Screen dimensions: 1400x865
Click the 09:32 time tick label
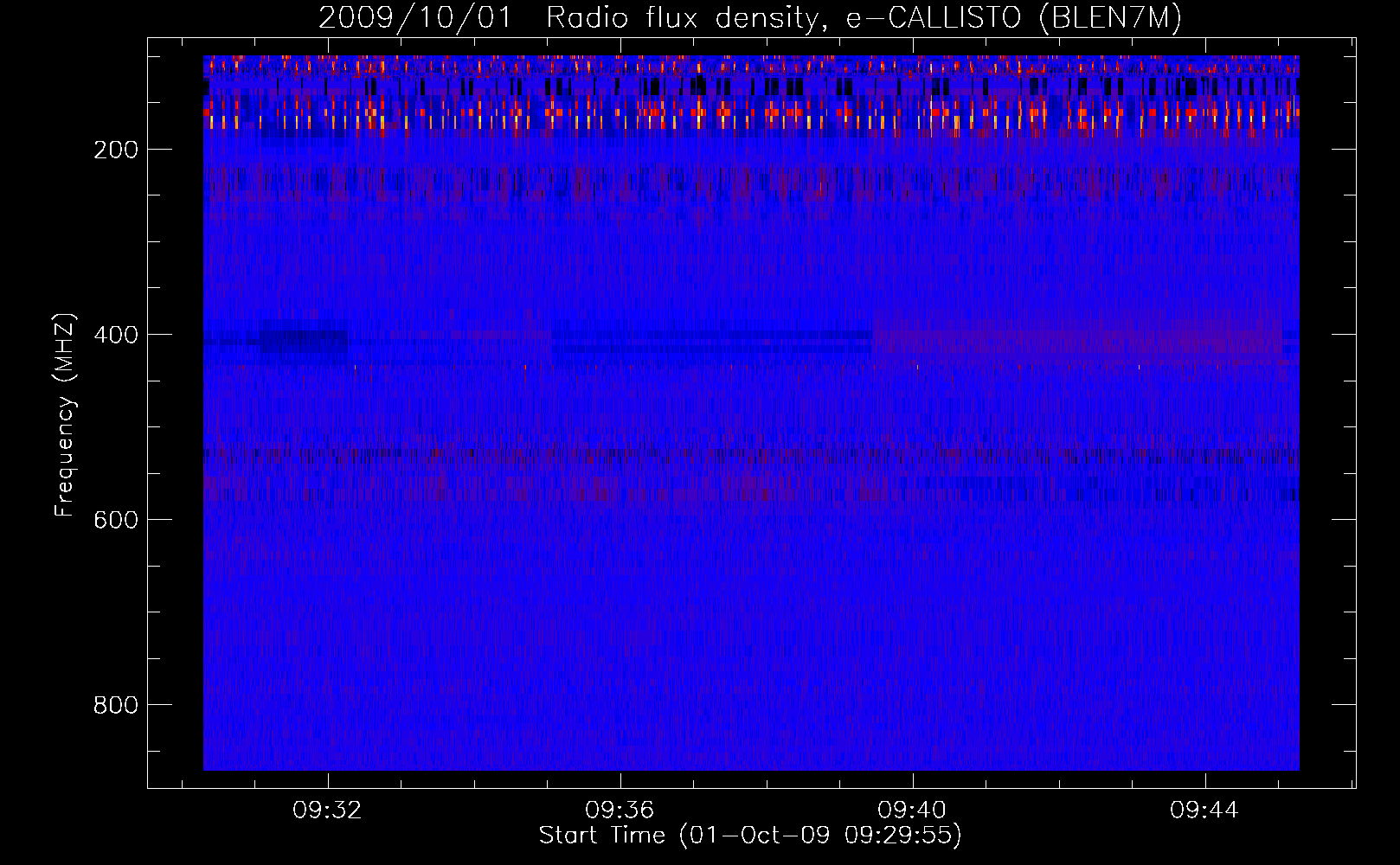(x=327, y=811)
